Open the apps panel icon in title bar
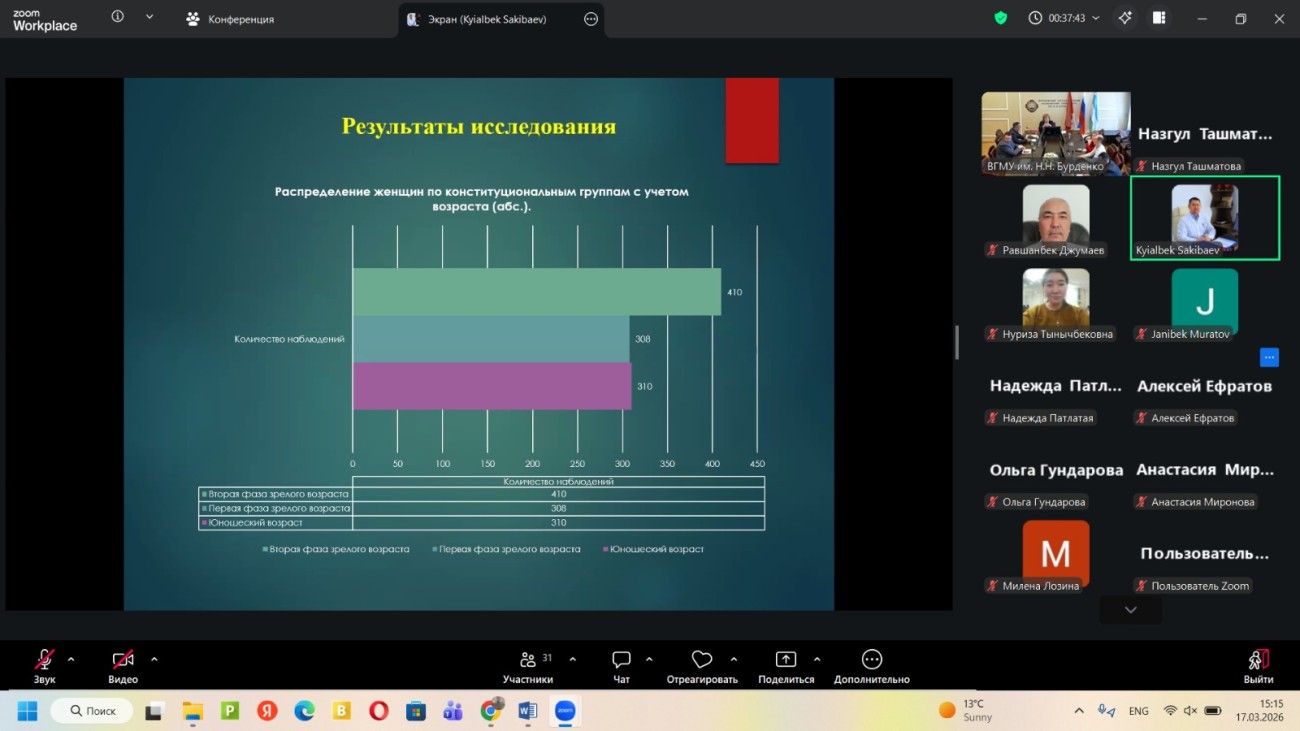 [x=1159, y=18]
